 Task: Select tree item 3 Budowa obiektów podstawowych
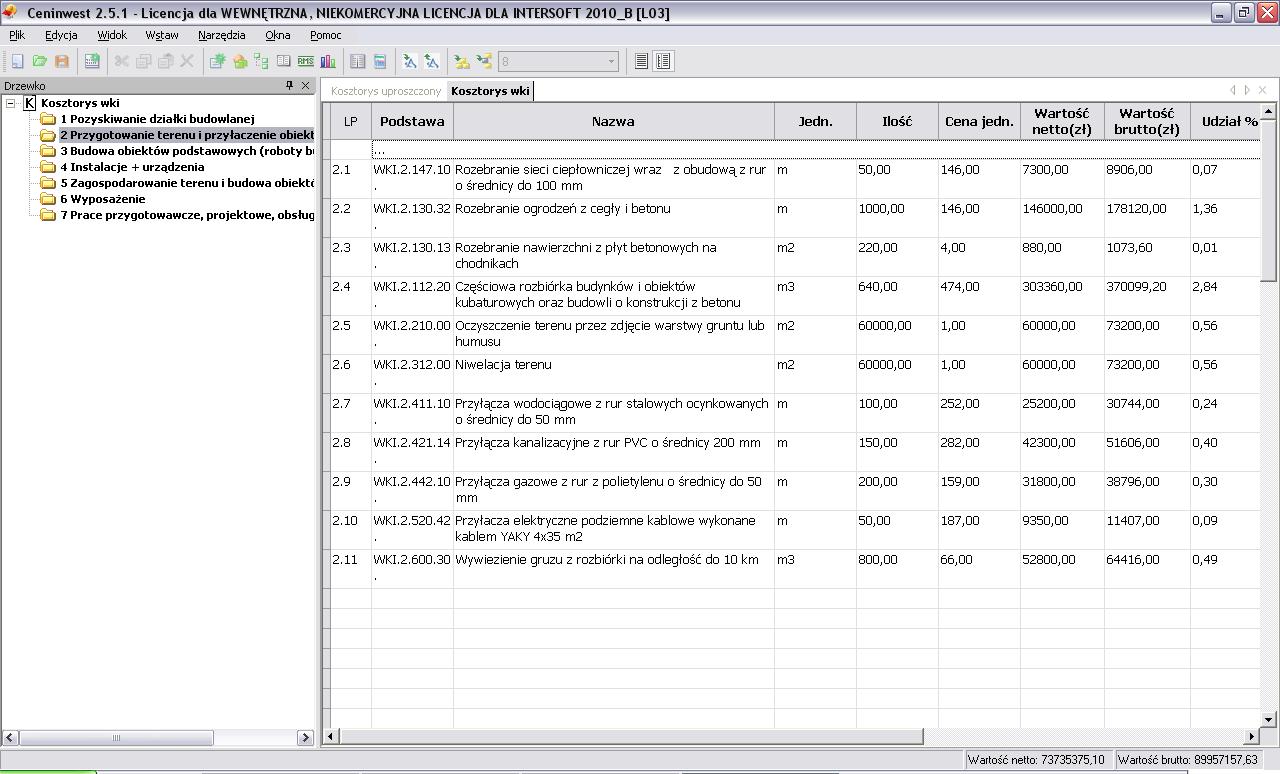pyautogui.click(x=186, y=151)
